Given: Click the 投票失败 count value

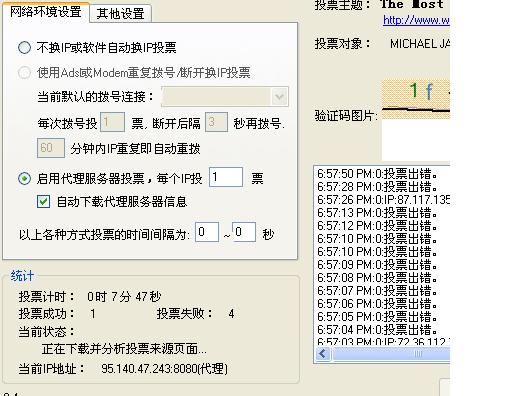Looking at the screenshot, I should click(231, 314).
